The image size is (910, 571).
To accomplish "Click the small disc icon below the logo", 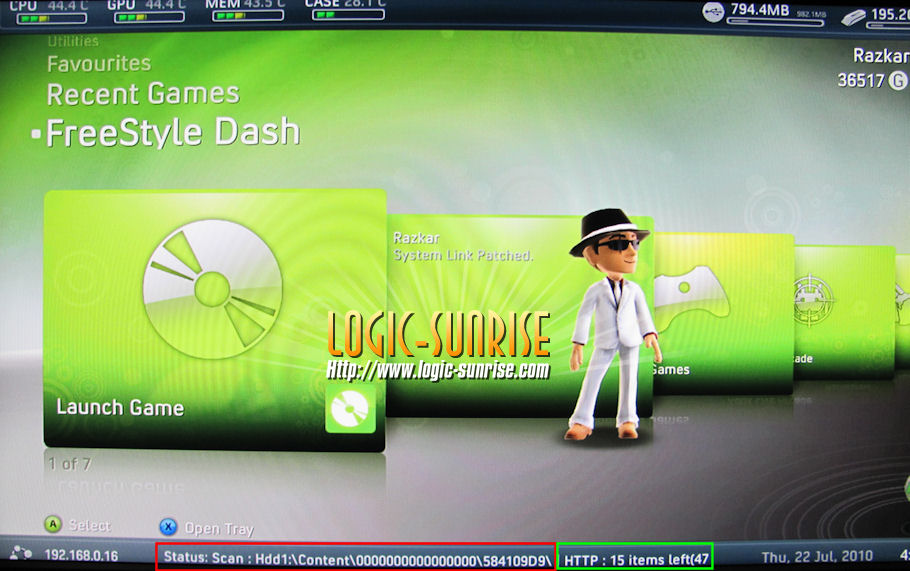I will (x=350, y=409).
